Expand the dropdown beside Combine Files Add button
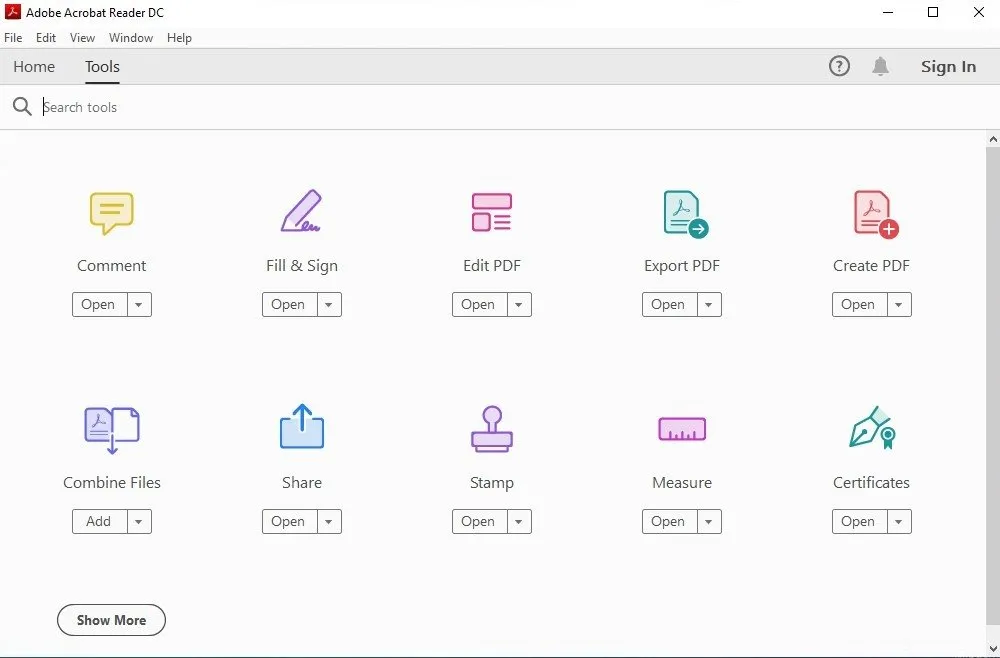The image size is (1000, 658). click(x=139, y=521)
